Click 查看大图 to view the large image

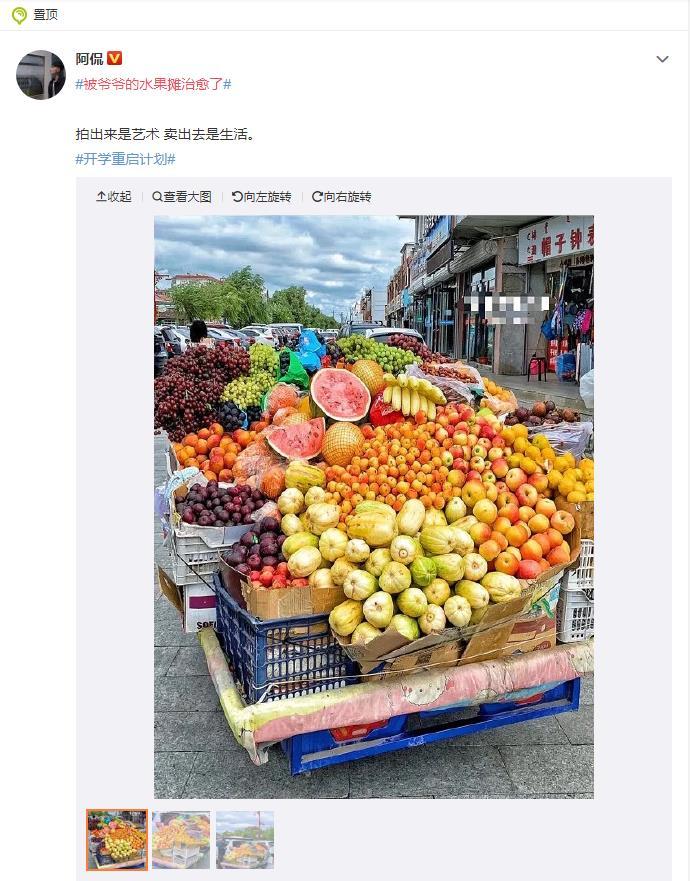(181, 197)
